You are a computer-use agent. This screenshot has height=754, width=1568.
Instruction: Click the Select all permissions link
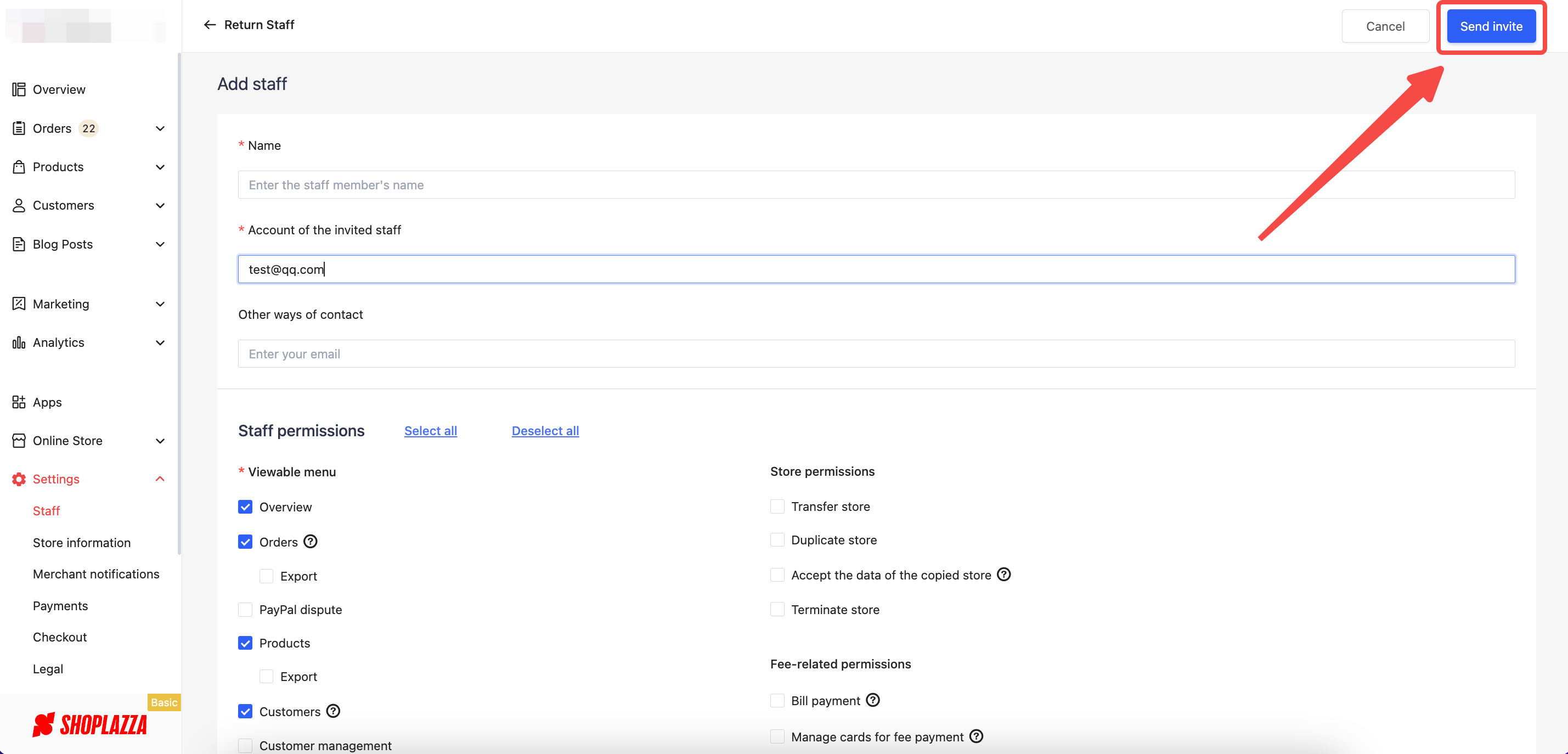430,431
